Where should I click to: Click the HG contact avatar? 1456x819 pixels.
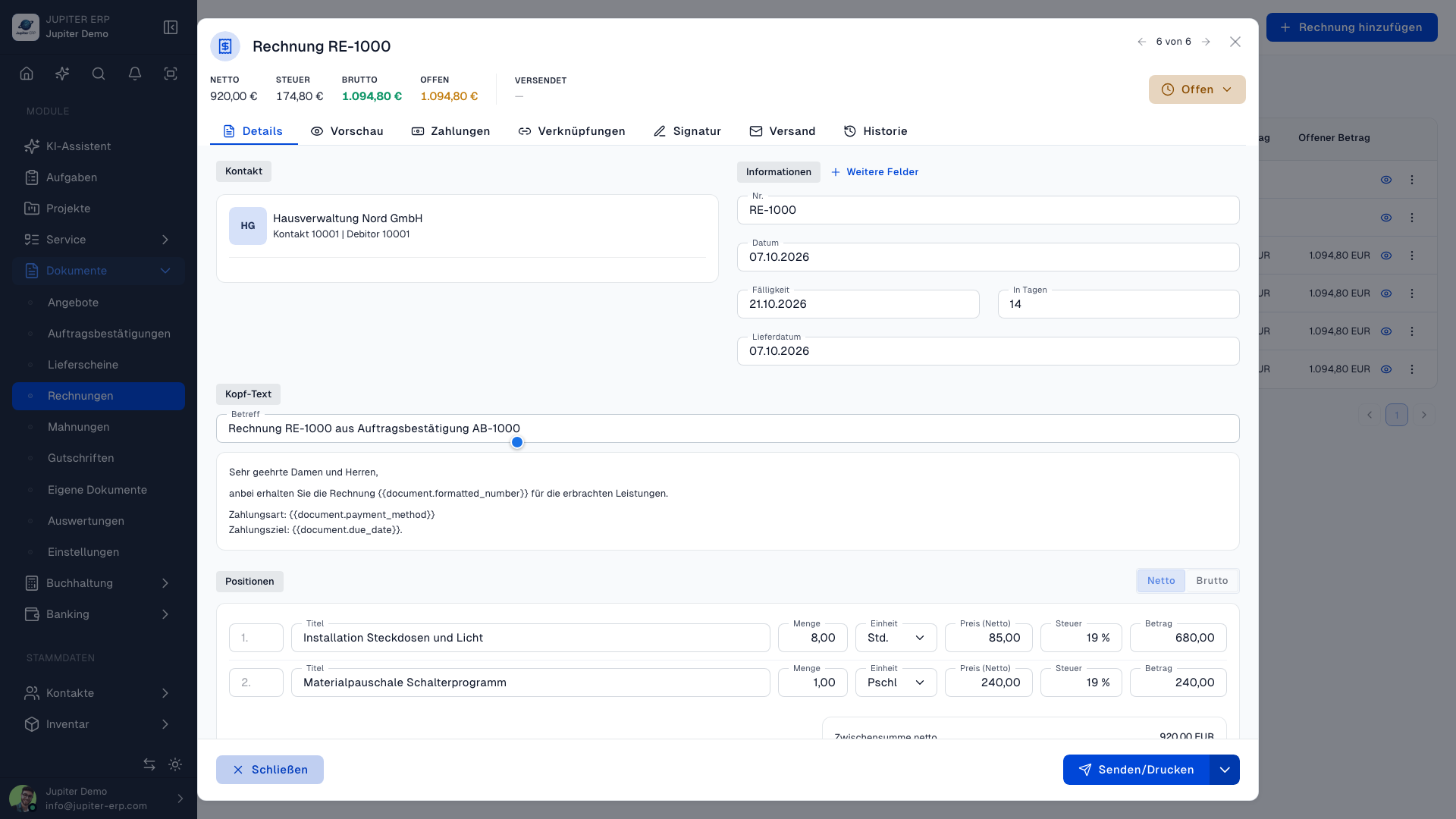coord(248,226)
